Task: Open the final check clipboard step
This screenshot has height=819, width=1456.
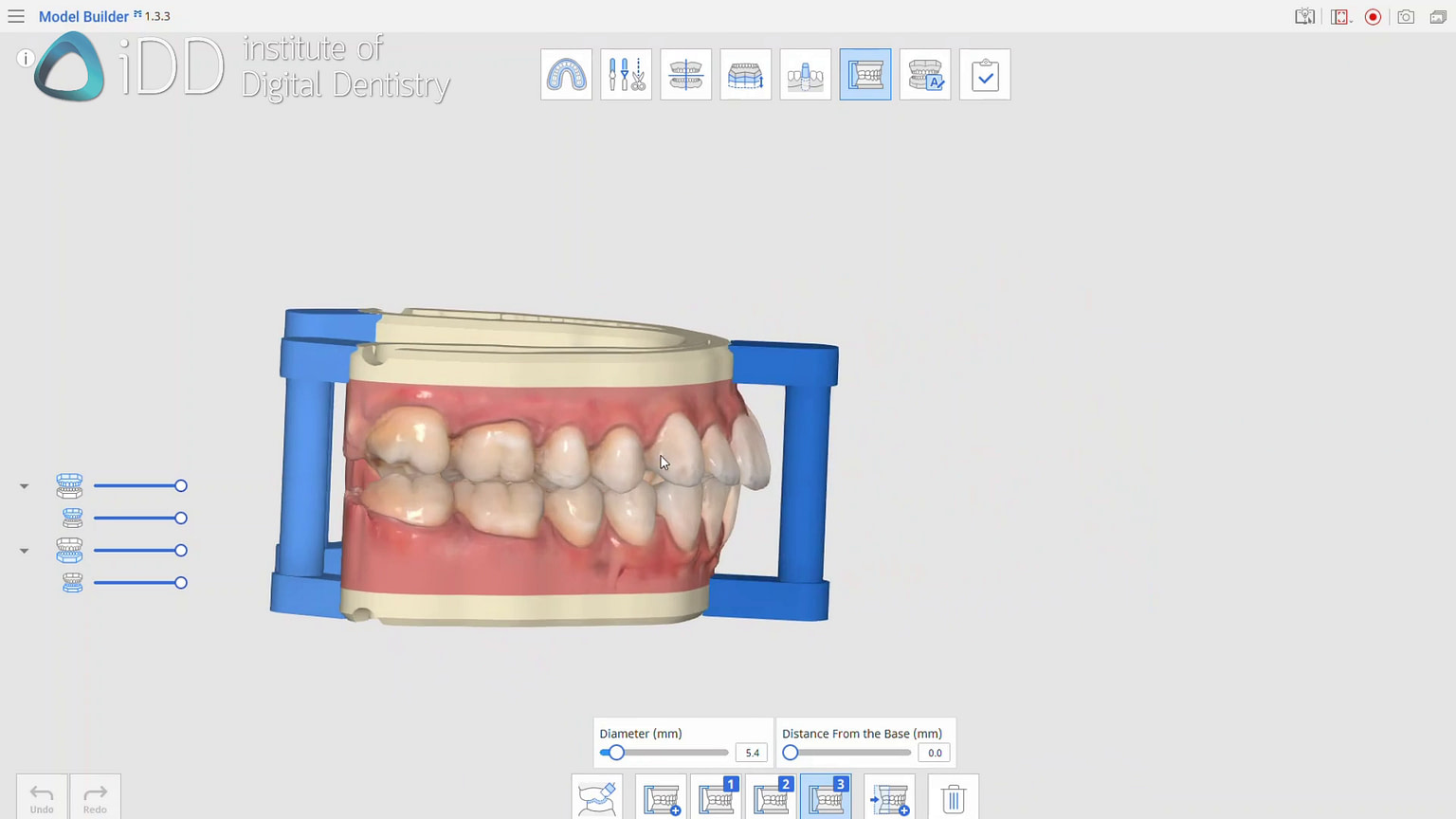Action: click(985, 74)
